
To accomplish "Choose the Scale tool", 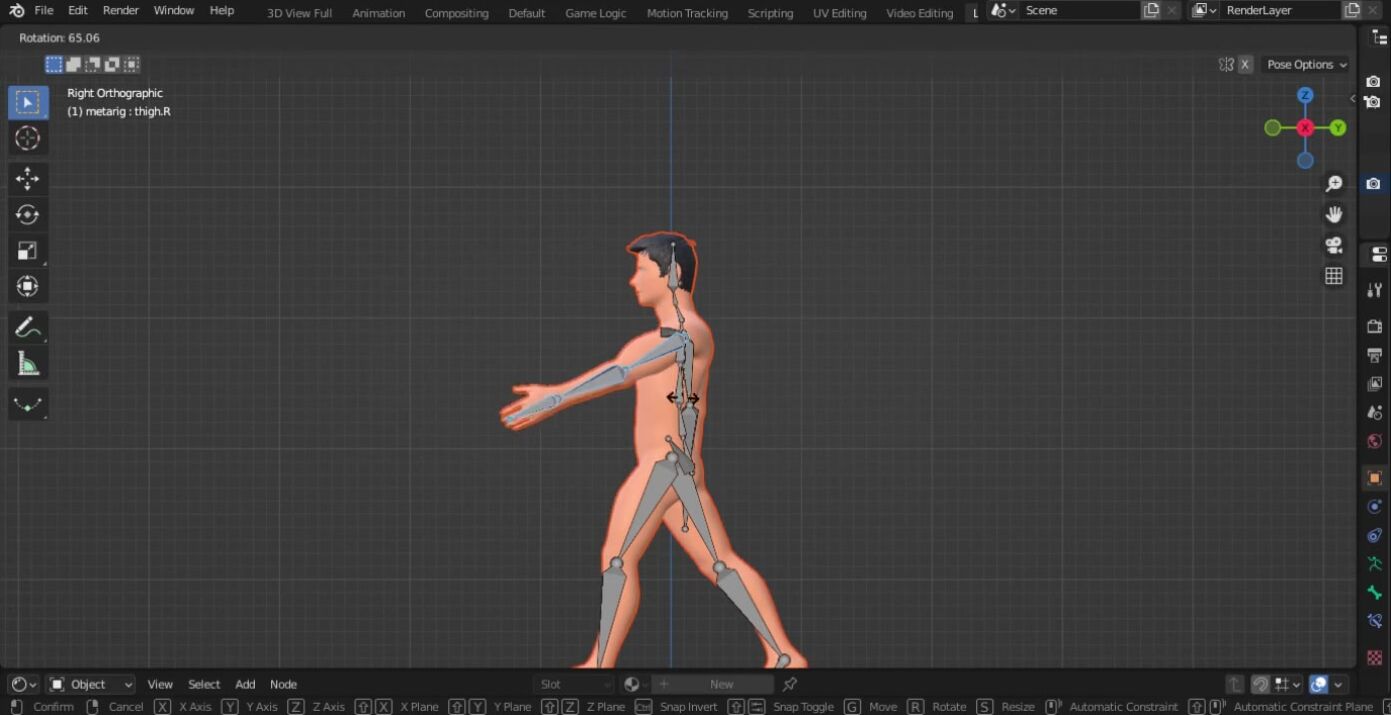I will click(27, 251).
